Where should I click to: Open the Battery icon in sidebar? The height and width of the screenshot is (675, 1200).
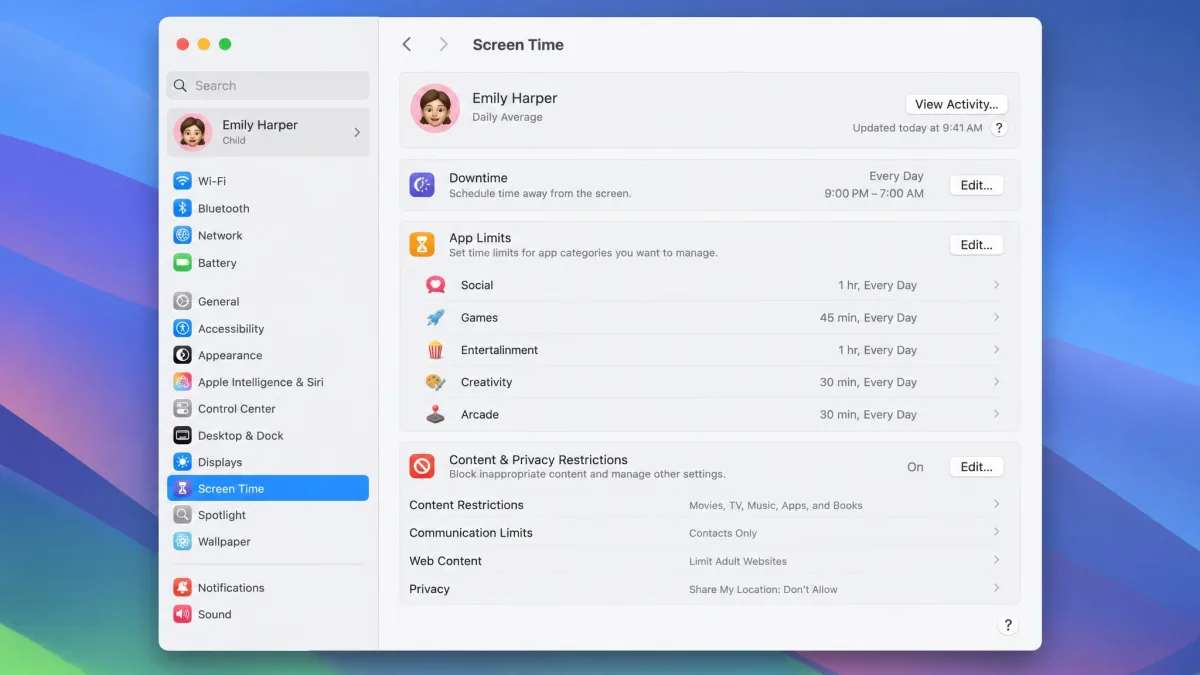tap(182, 263)
